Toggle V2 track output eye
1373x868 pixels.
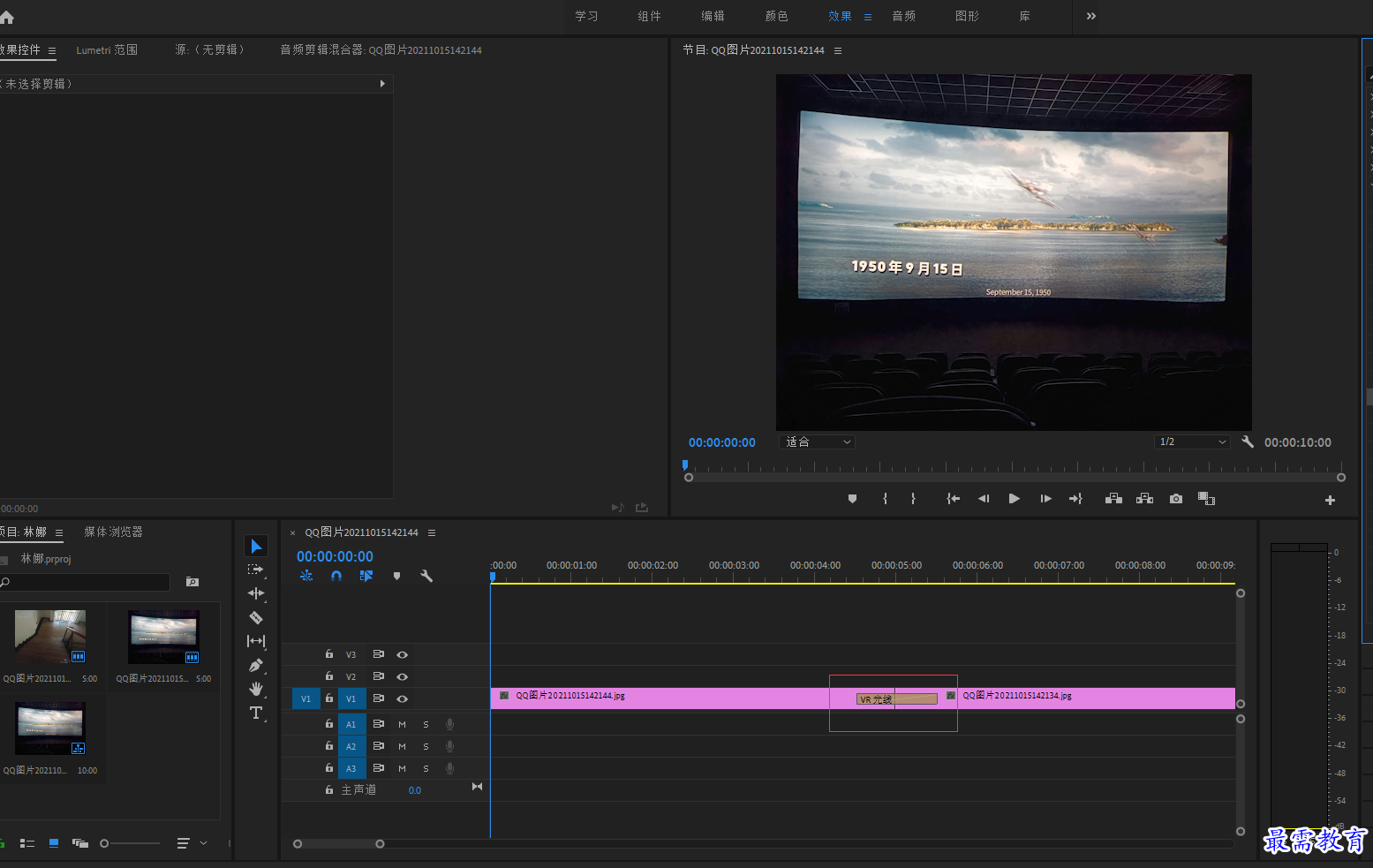(402, 676)
